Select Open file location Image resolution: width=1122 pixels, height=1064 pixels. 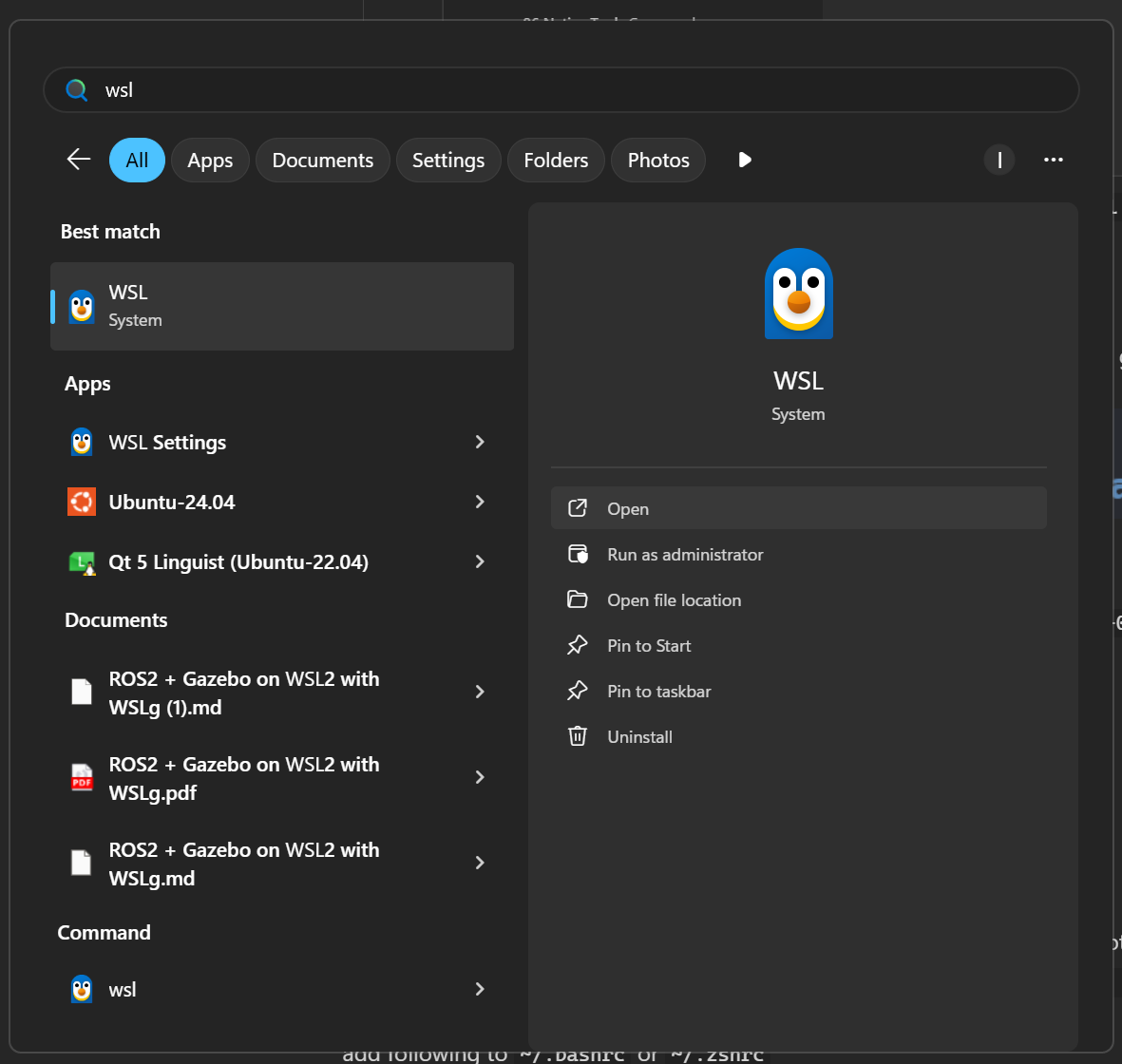coord(674,600)
